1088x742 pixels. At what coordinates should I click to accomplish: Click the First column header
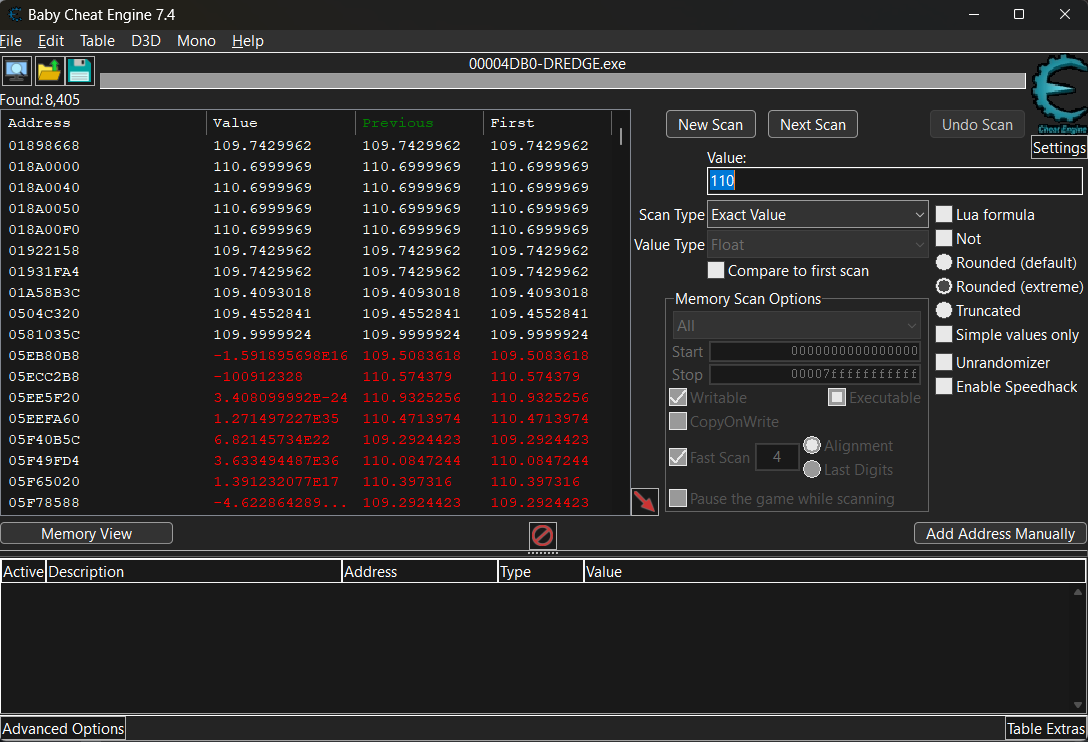click(x=547, y=123)
